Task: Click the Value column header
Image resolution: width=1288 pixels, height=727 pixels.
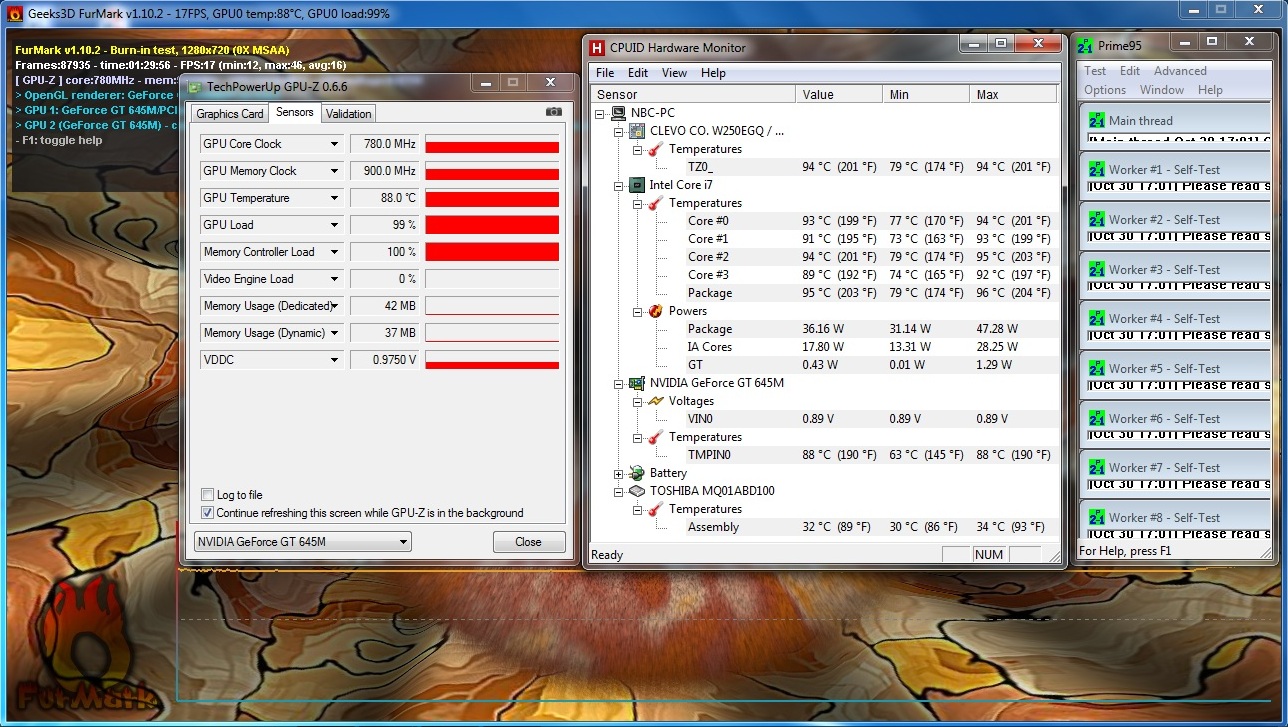Action: click(839, 94)
